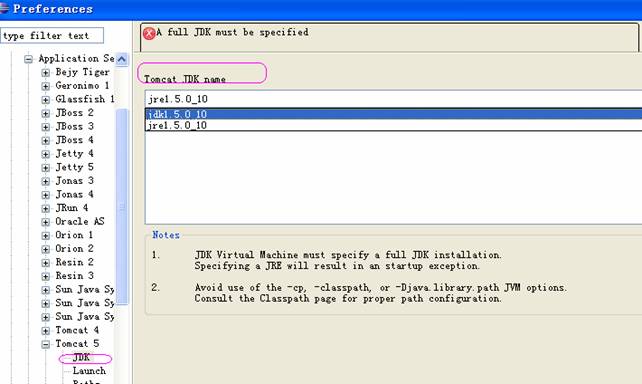
Task: Select Glassfish 1 in the tree
Action: click(84, 99)
